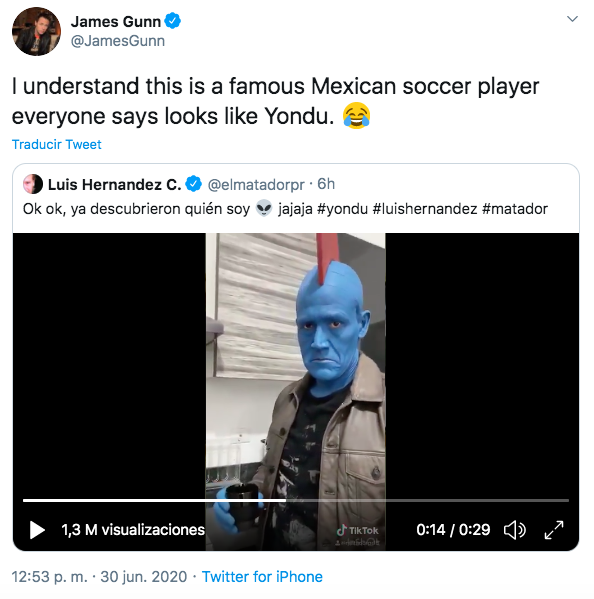Open the @JamesGunn handle link
Image resolution: width=594 pixels, height=599 pixels.
pyautogui.click(x=118, y=41)
